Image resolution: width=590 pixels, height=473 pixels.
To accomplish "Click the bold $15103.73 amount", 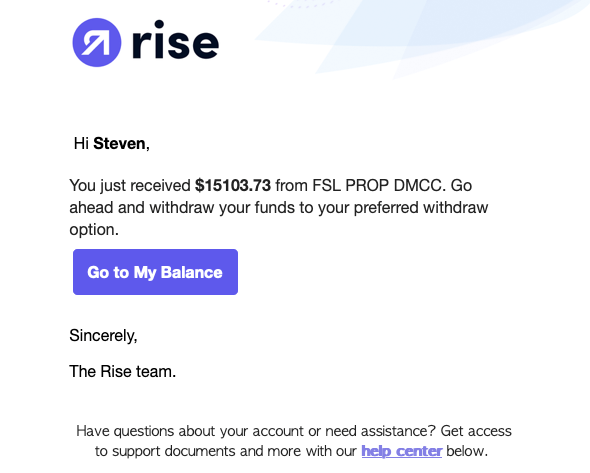I will pyautogui.click(x=233, y=186).
